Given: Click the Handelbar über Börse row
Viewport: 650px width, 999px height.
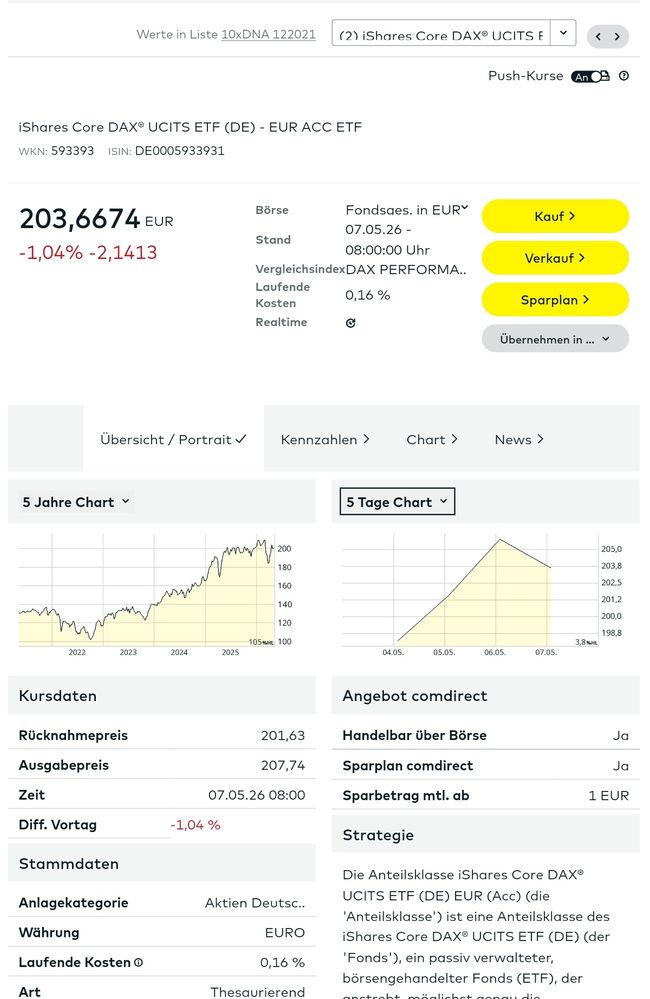Looking at the screenshot, I should pyautogui.click(x=486, y=736).
